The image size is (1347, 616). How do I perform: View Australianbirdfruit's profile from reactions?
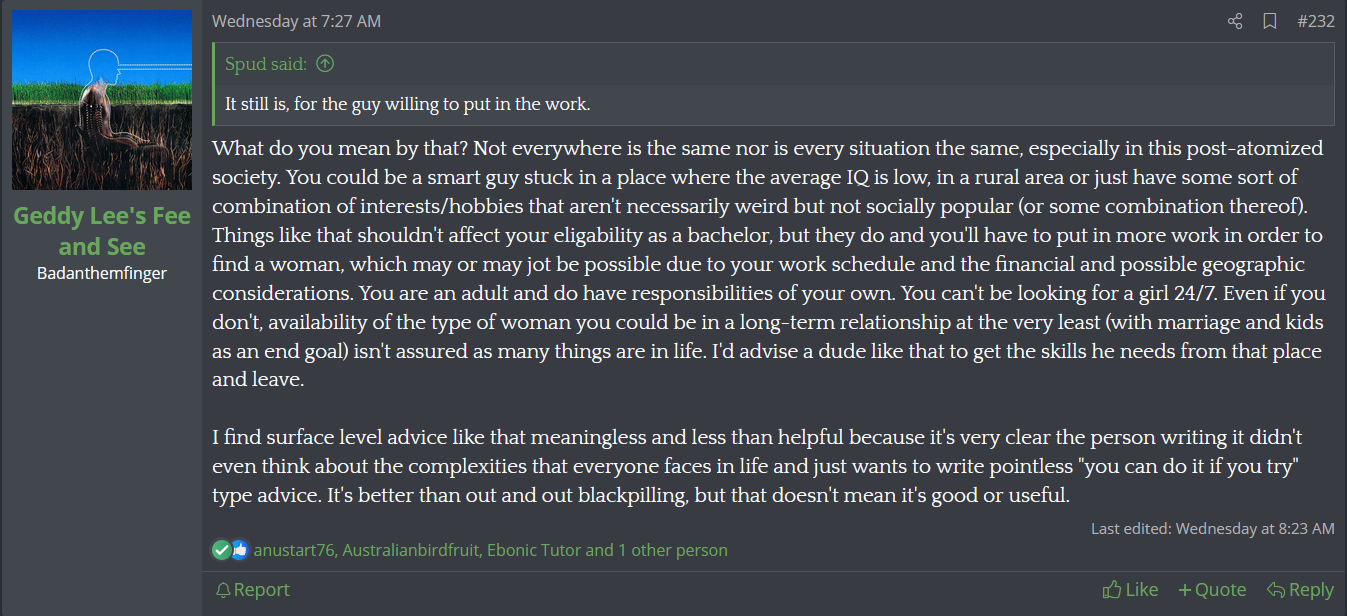point(410,550)
